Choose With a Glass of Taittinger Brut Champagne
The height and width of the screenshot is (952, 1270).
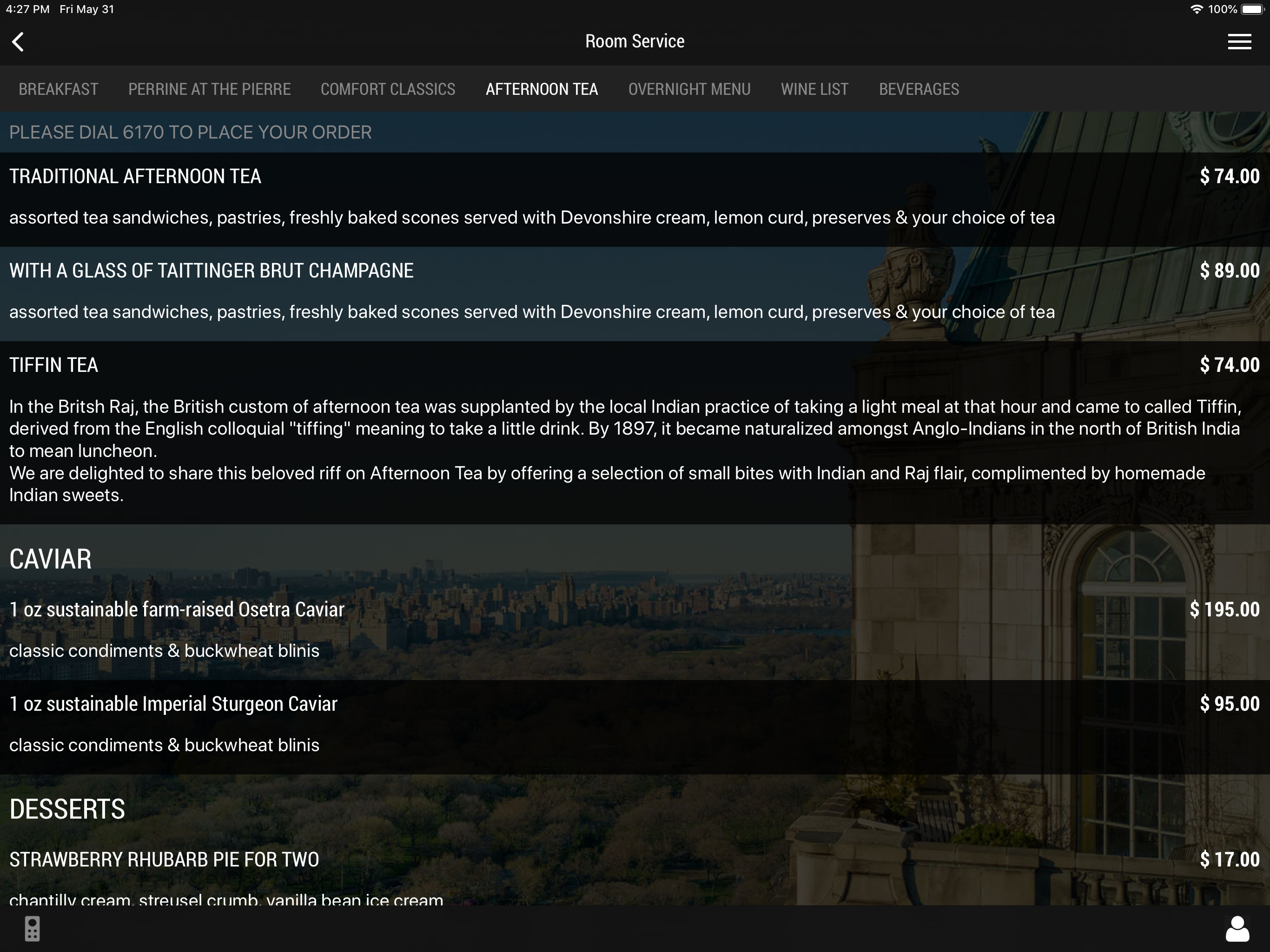[x=635, y=294]
